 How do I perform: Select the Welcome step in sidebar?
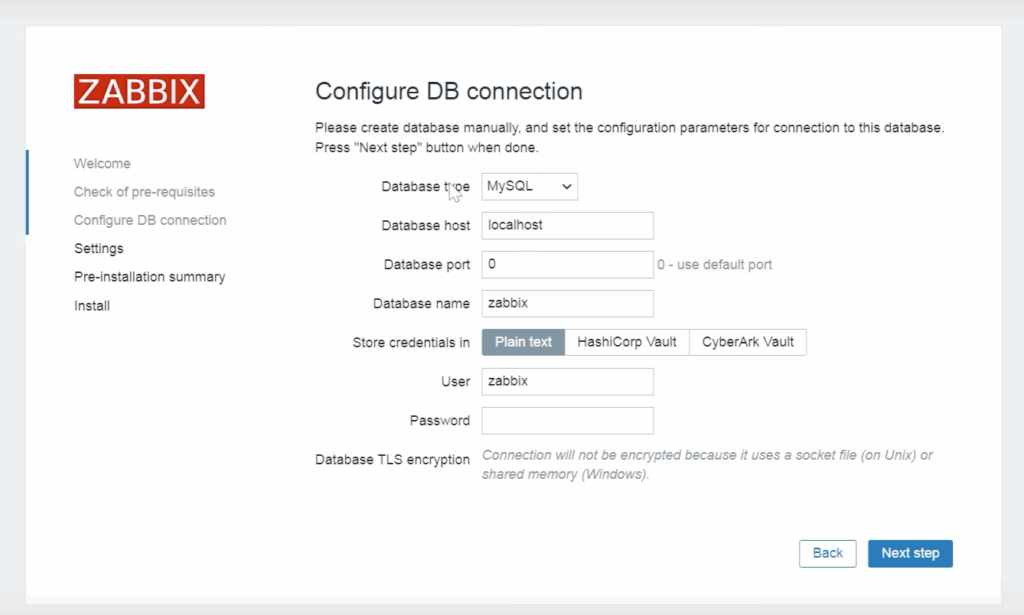click(102, 163)
